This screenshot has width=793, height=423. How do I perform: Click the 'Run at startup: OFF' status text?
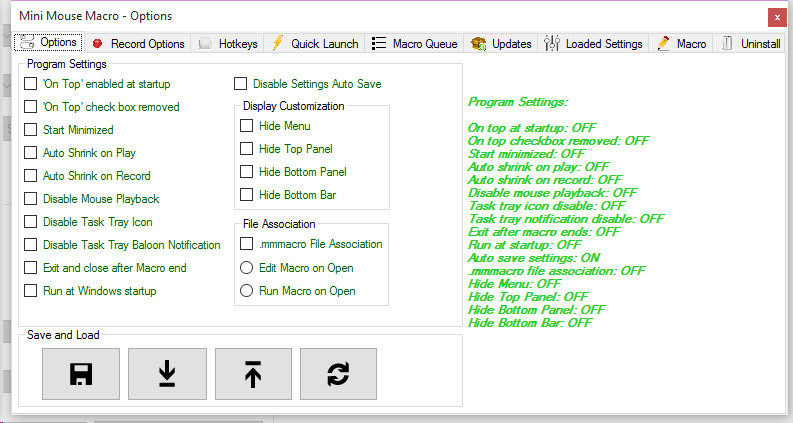coord(524,245)
